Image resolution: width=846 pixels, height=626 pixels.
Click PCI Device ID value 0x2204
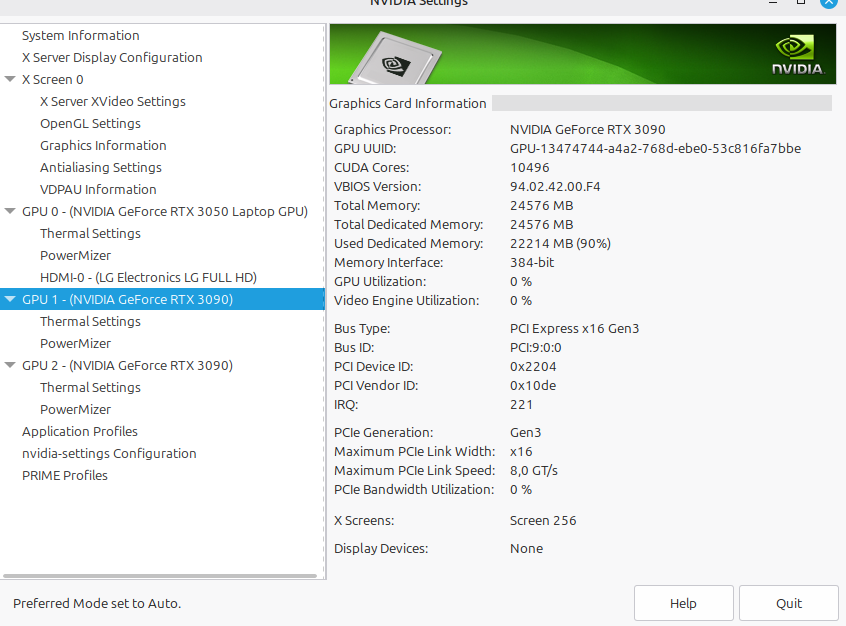click(533, 367)
